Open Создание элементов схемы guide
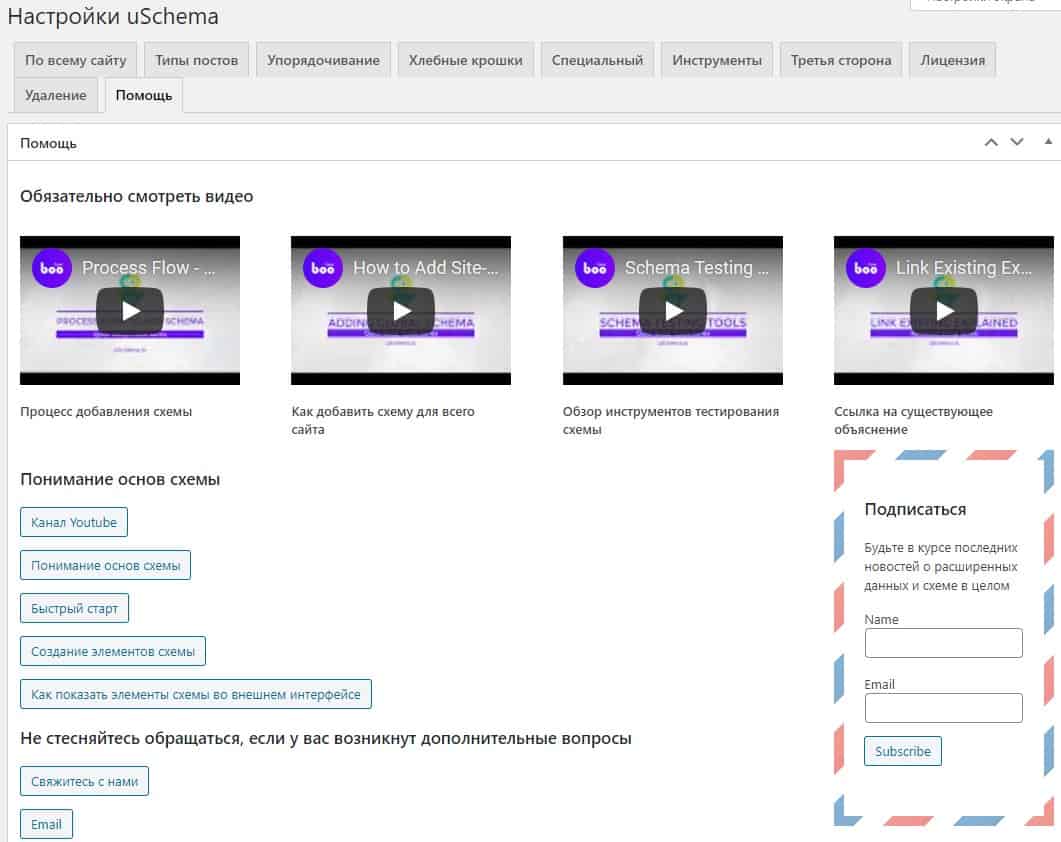This screenshot has height=842, width=1061. click(x=113, y=651)
